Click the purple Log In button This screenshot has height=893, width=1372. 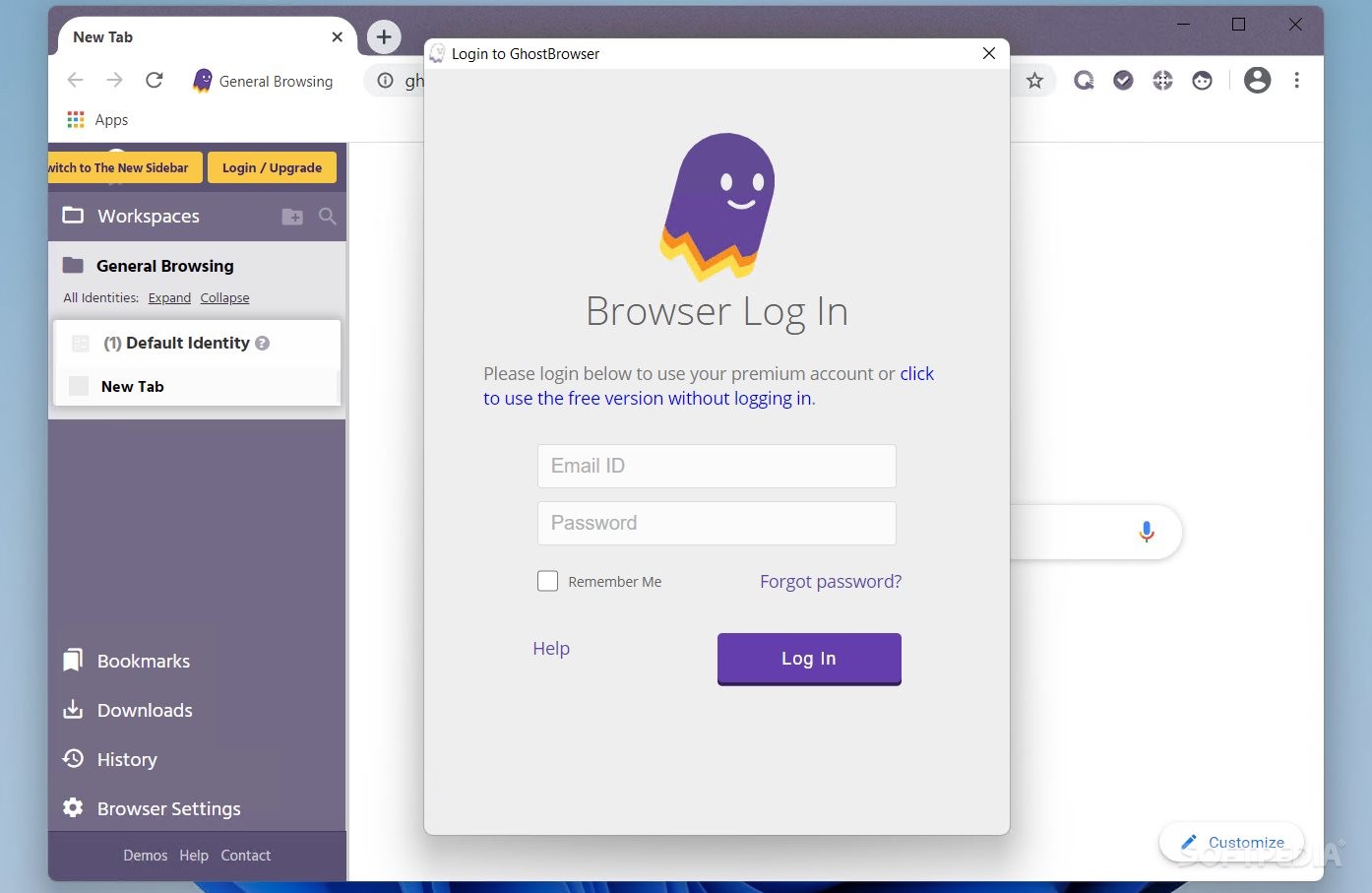(809, 659)
